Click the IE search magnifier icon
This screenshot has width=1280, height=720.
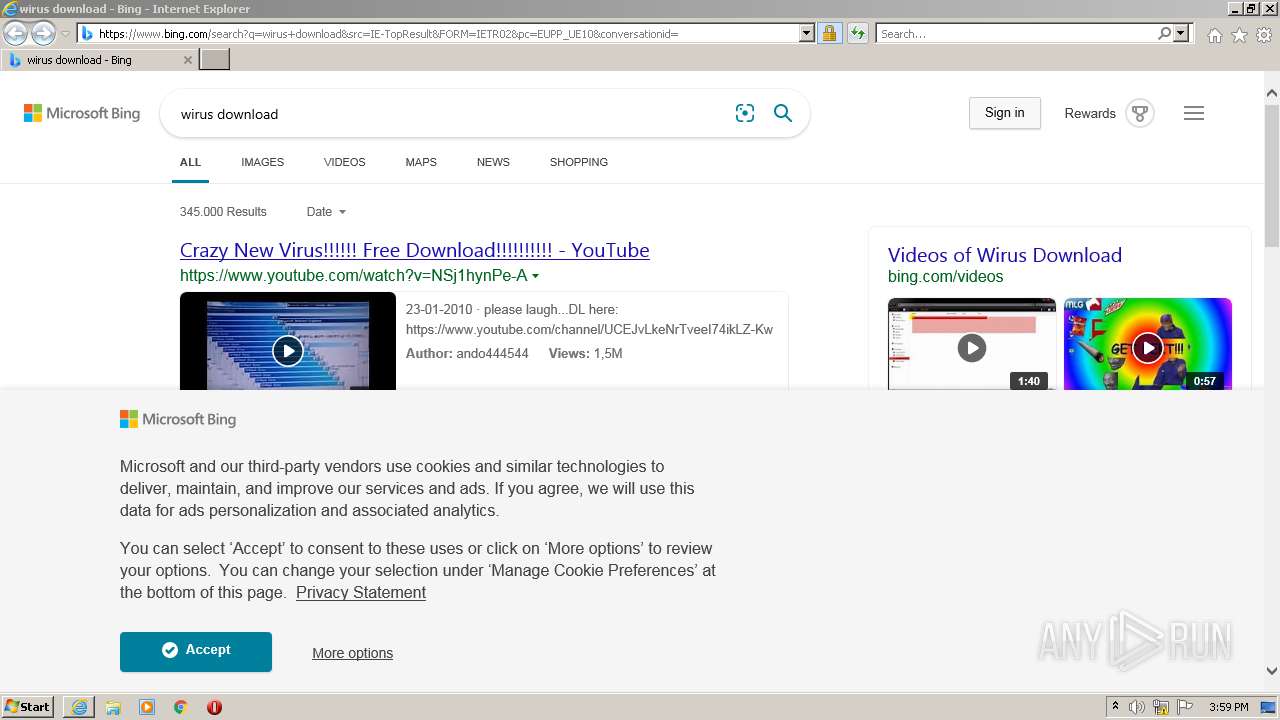(x=1164, y=34)
